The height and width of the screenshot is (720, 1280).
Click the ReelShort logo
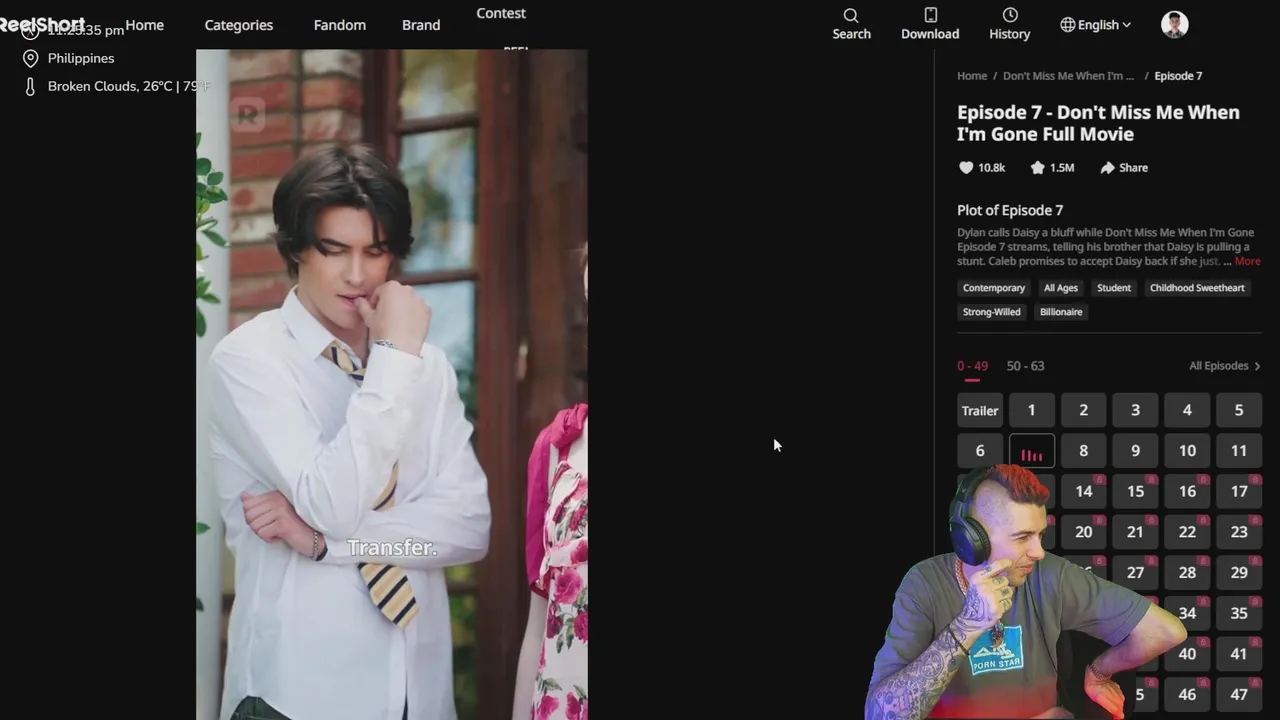click(x=42, y=24)
